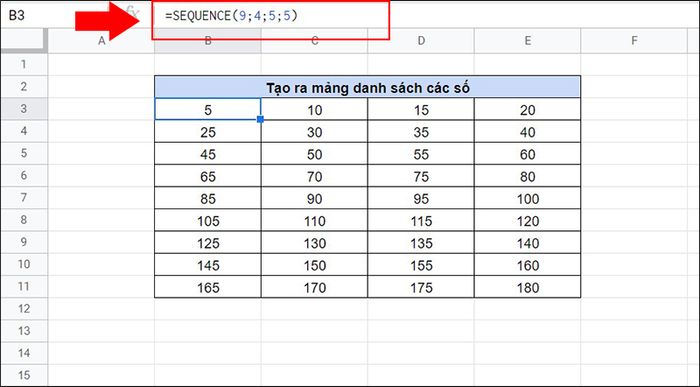700x387 pixels.
Task: Click the cell containing 5
Action: (208, 109)
